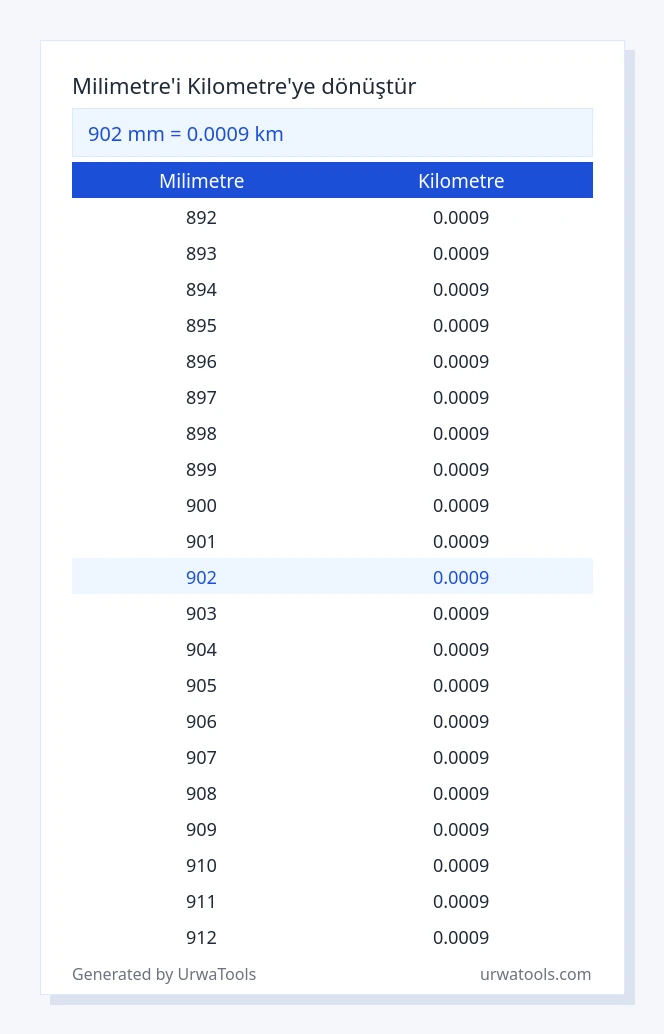This screenshot has height=1034, width=664.
Task: Click the 0.0009 value in highlighted row
Action: coord(461,578)
